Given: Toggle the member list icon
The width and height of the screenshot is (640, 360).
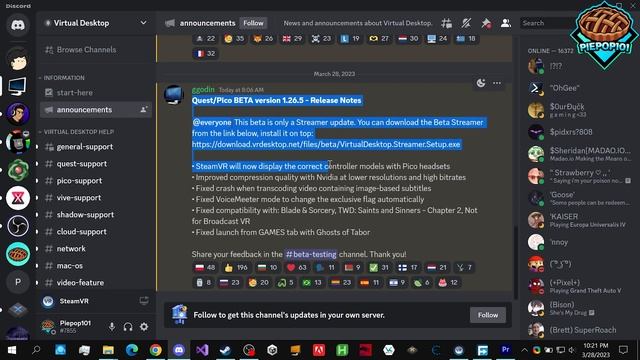Looking at the screenshot, I should (506, 23).
